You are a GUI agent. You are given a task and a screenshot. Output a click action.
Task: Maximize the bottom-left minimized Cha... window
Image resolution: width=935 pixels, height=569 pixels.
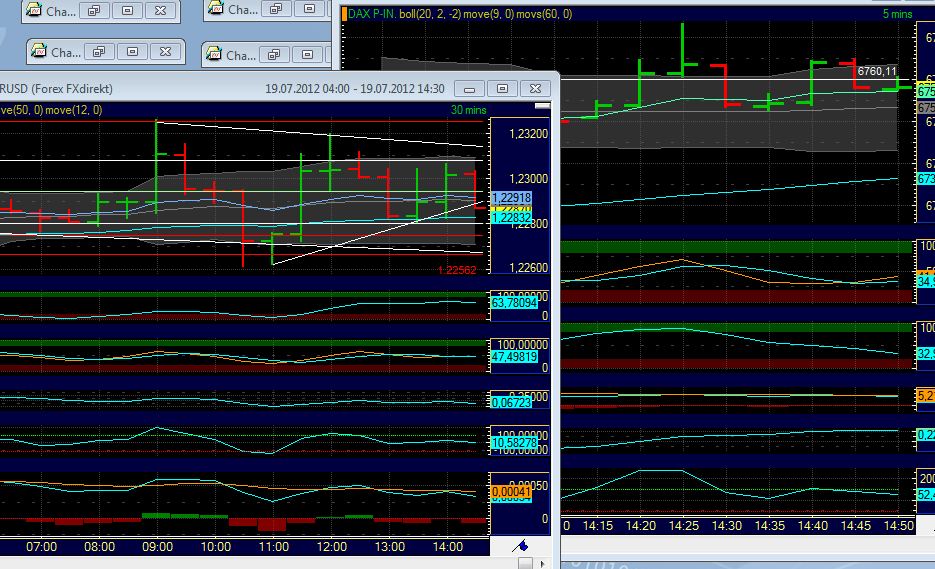click(x=132, y=52)
